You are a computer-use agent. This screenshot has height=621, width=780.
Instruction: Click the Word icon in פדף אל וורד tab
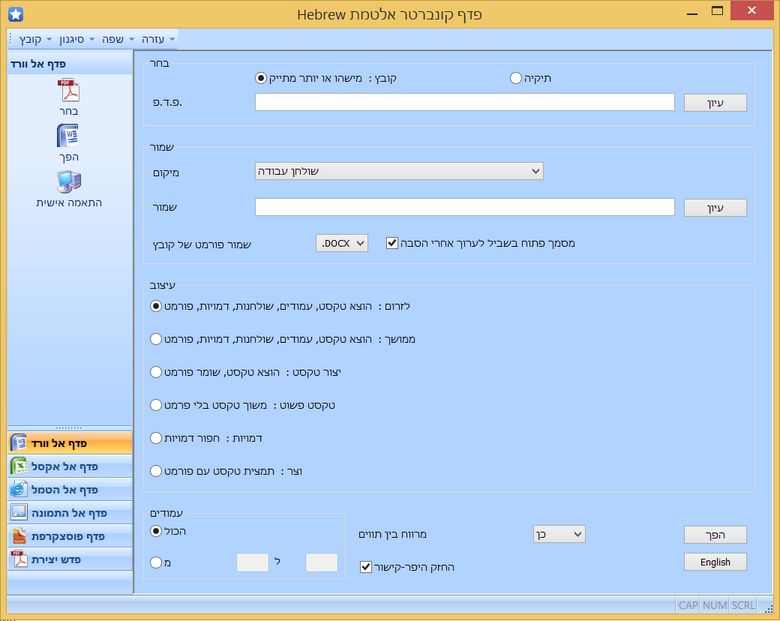(x=19, y=442)
